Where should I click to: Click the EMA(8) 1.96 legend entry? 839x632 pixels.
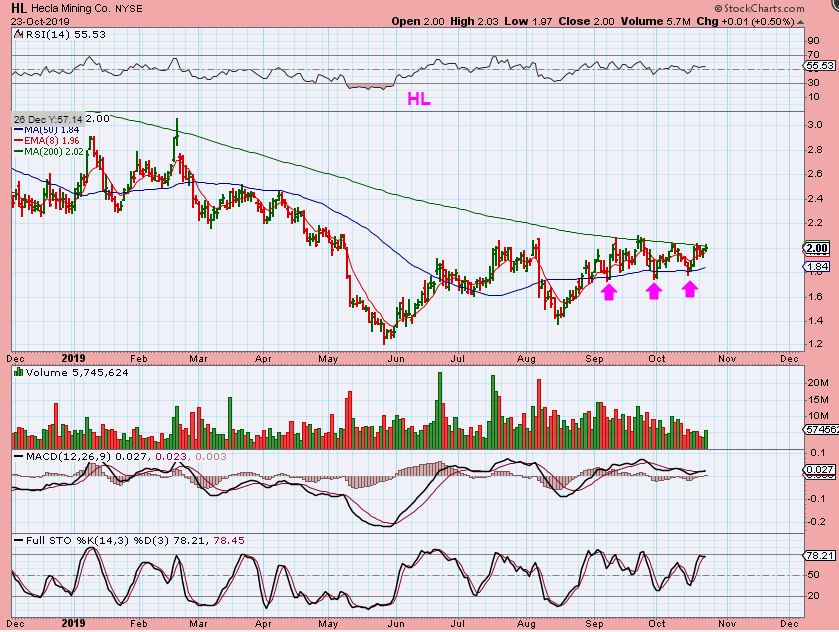point(47,141)
